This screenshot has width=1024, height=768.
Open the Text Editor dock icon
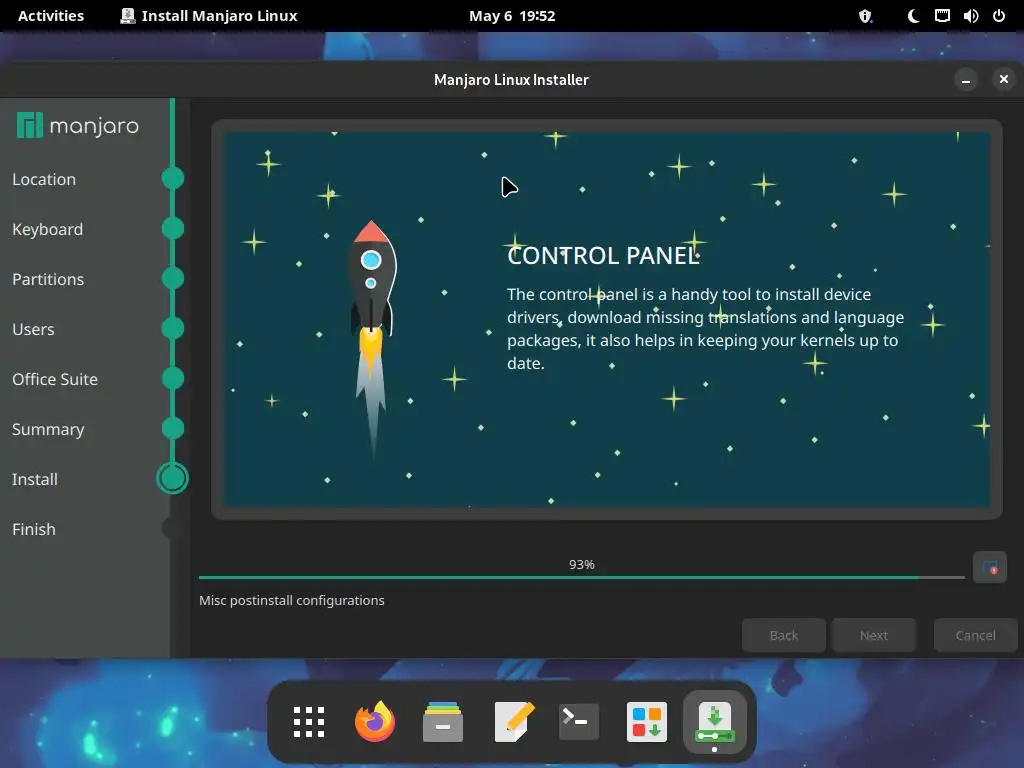click(514, 722)
